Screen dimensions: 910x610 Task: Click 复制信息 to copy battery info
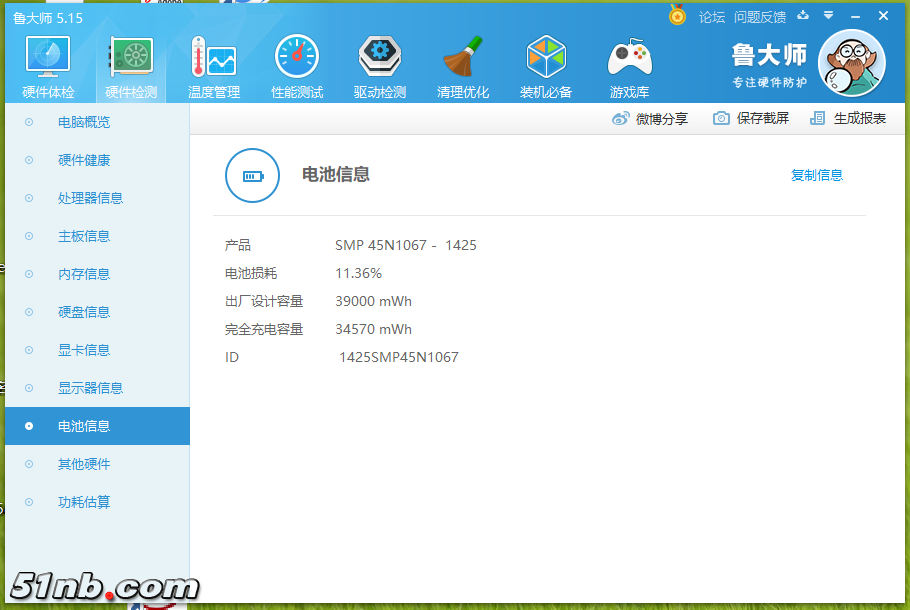pos(816,175)
